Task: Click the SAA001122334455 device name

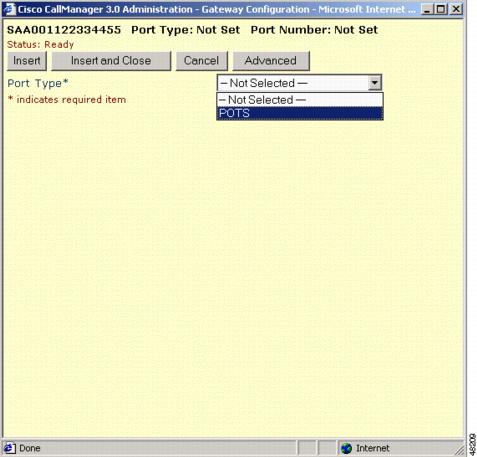Action: (64, 30)
